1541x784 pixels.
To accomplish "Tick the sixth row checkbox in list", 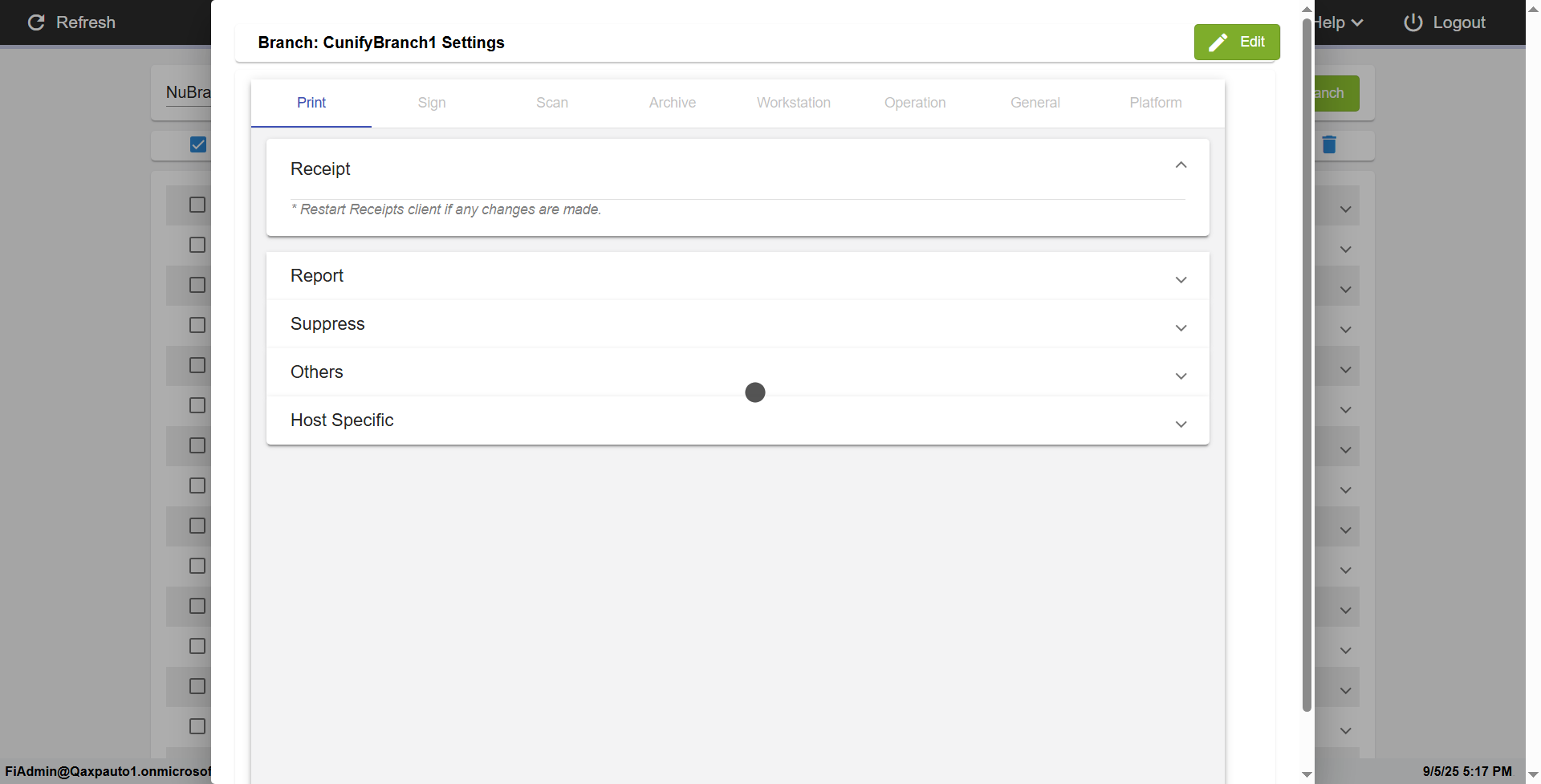I will click(197, 405).
